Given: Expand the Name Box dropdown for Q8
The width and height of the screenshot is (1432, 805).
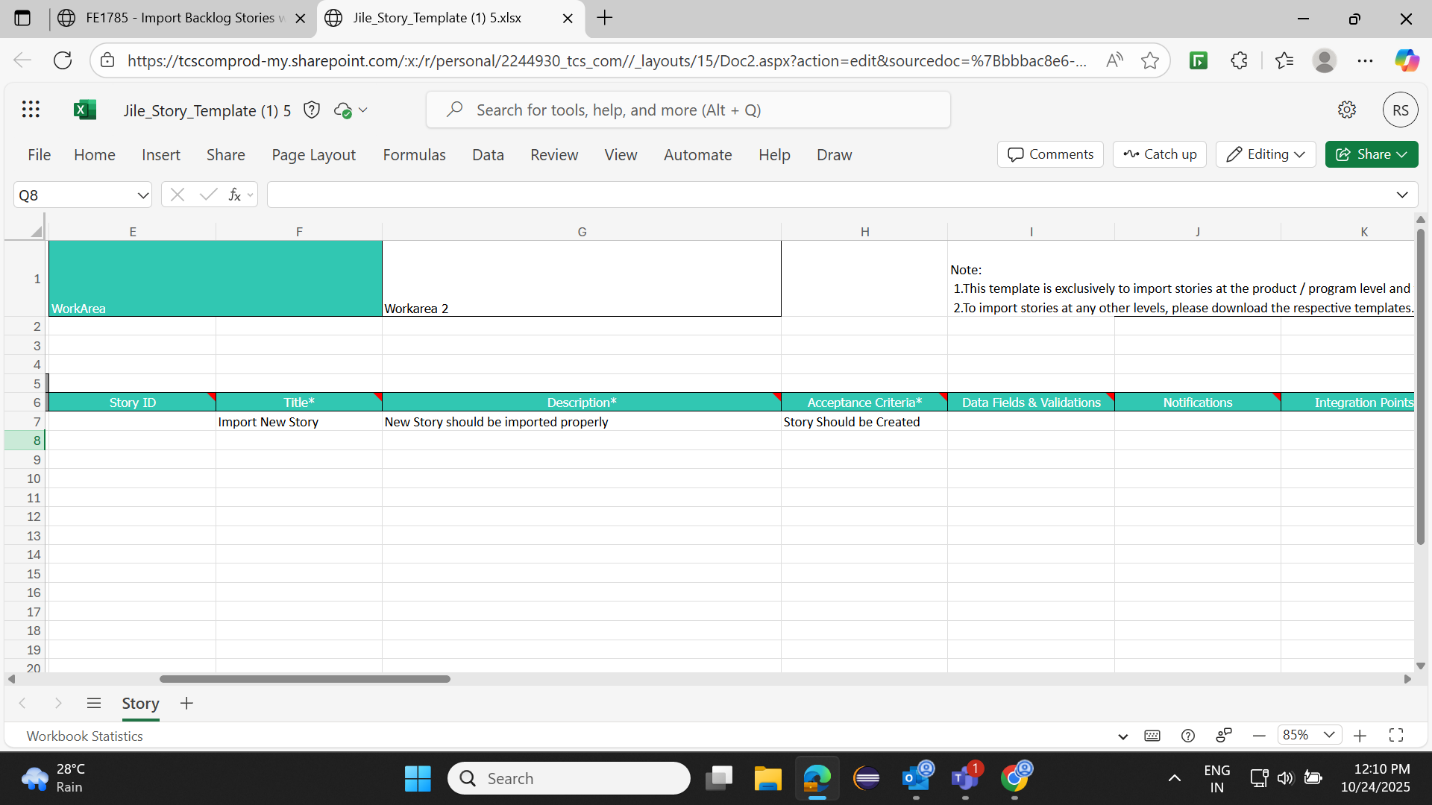Looking at the screenshot, I should (141, 195).
